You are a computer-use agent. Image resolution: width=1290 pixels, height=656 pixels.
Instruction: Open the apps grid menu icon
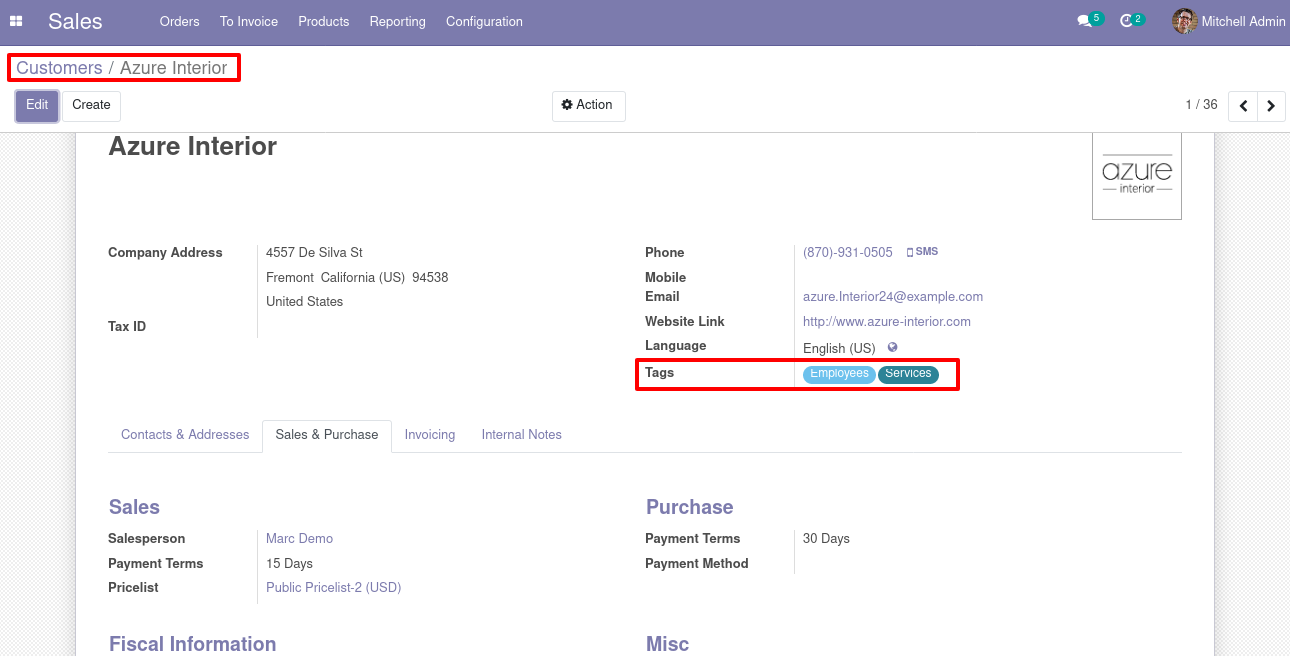pos(16,21)
